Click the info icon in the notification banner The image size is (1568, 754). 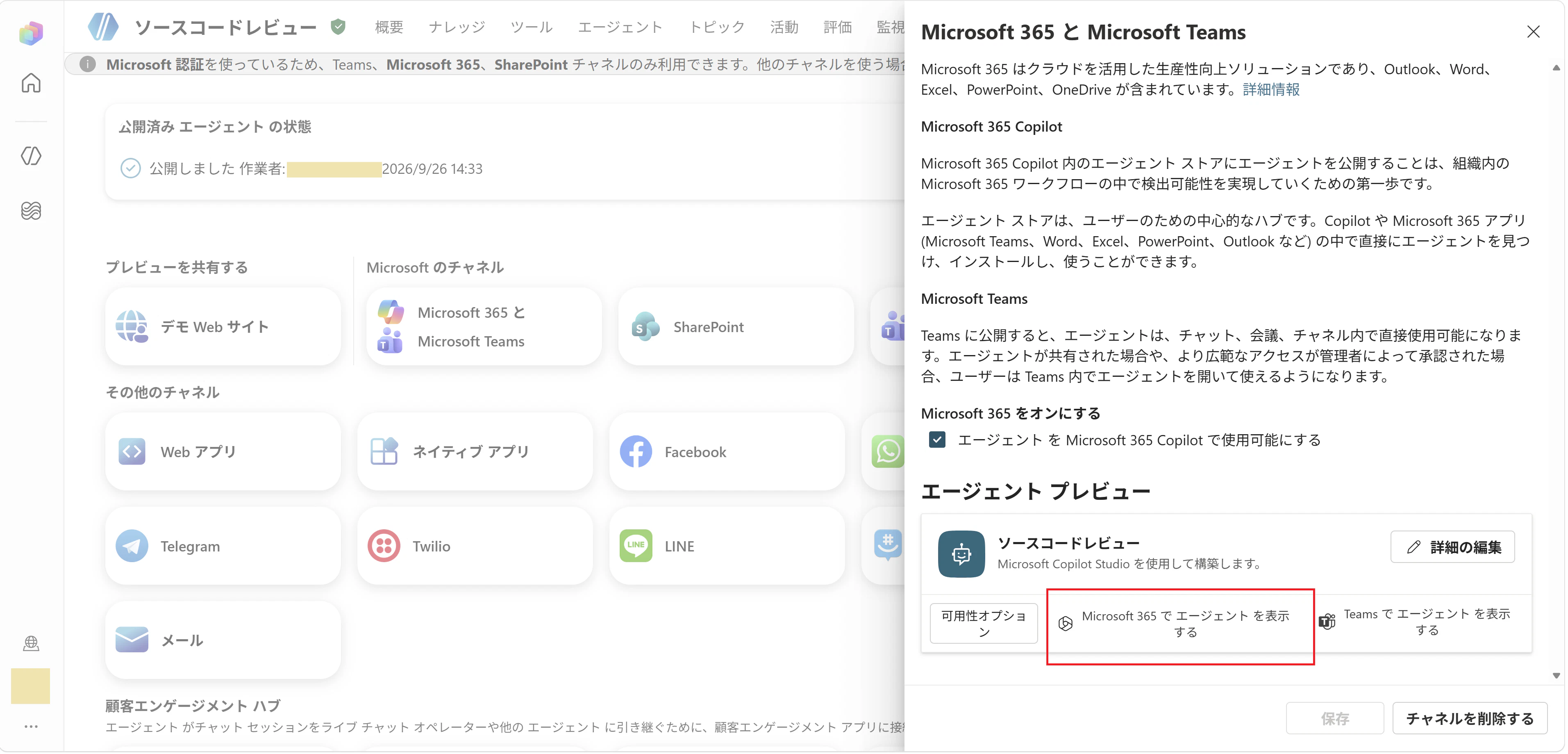(88, 64)
